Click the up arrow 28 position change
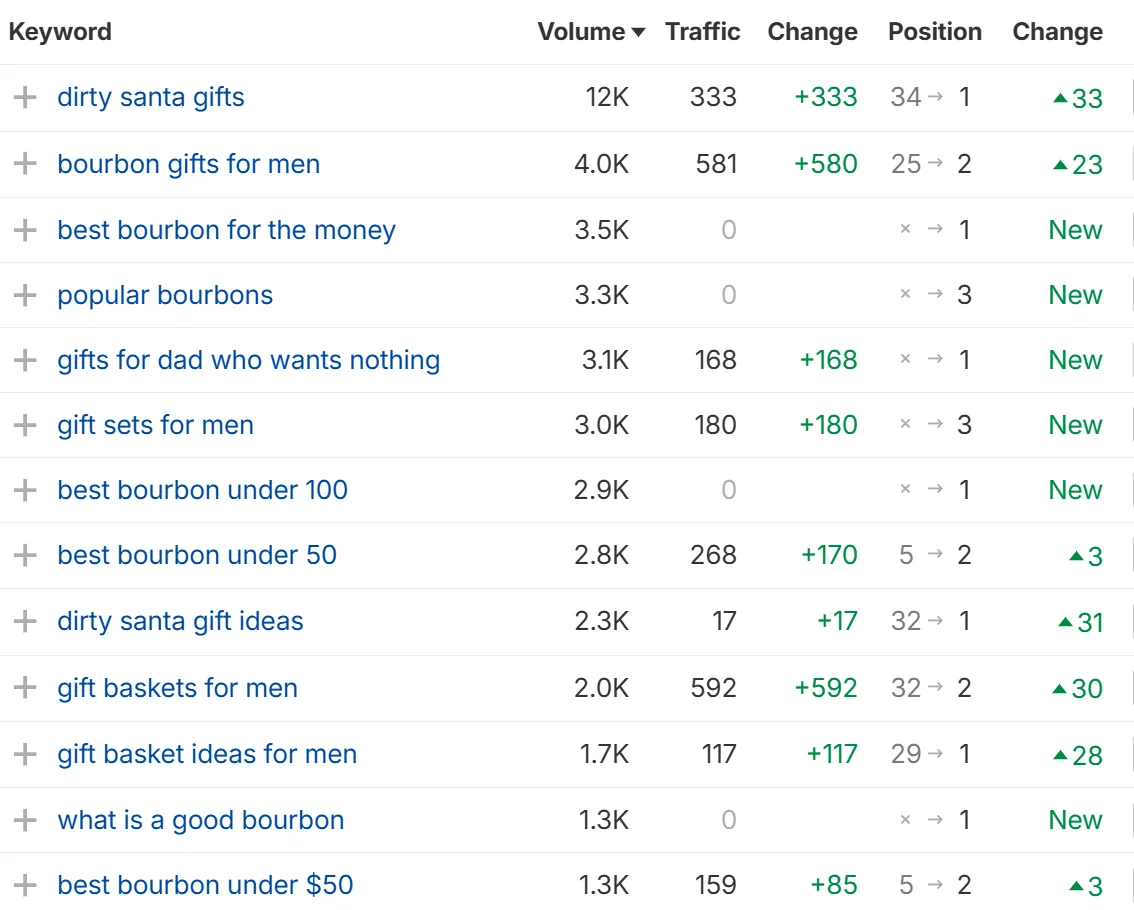Viewport: 1134px width, 910px height. [1078, 756]
